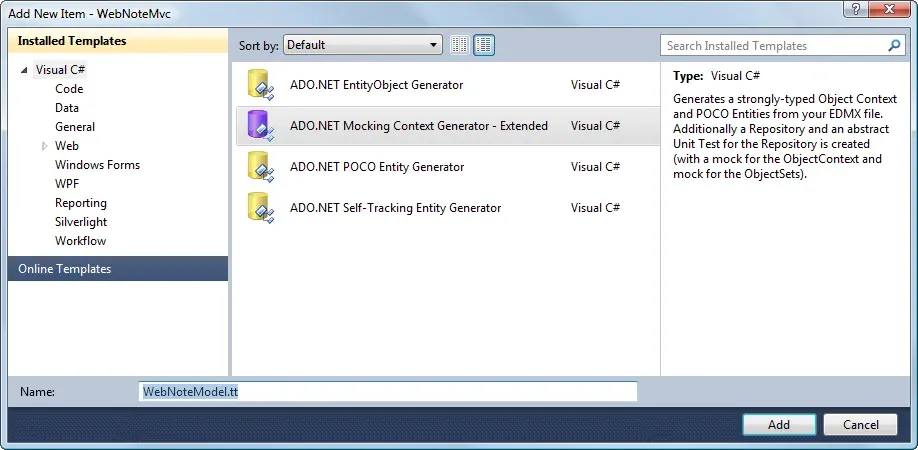Viewport: 918px width, 450px height.
Task: Click Visual C# label in EntityObject Generator row
Action: click(595, 85)
